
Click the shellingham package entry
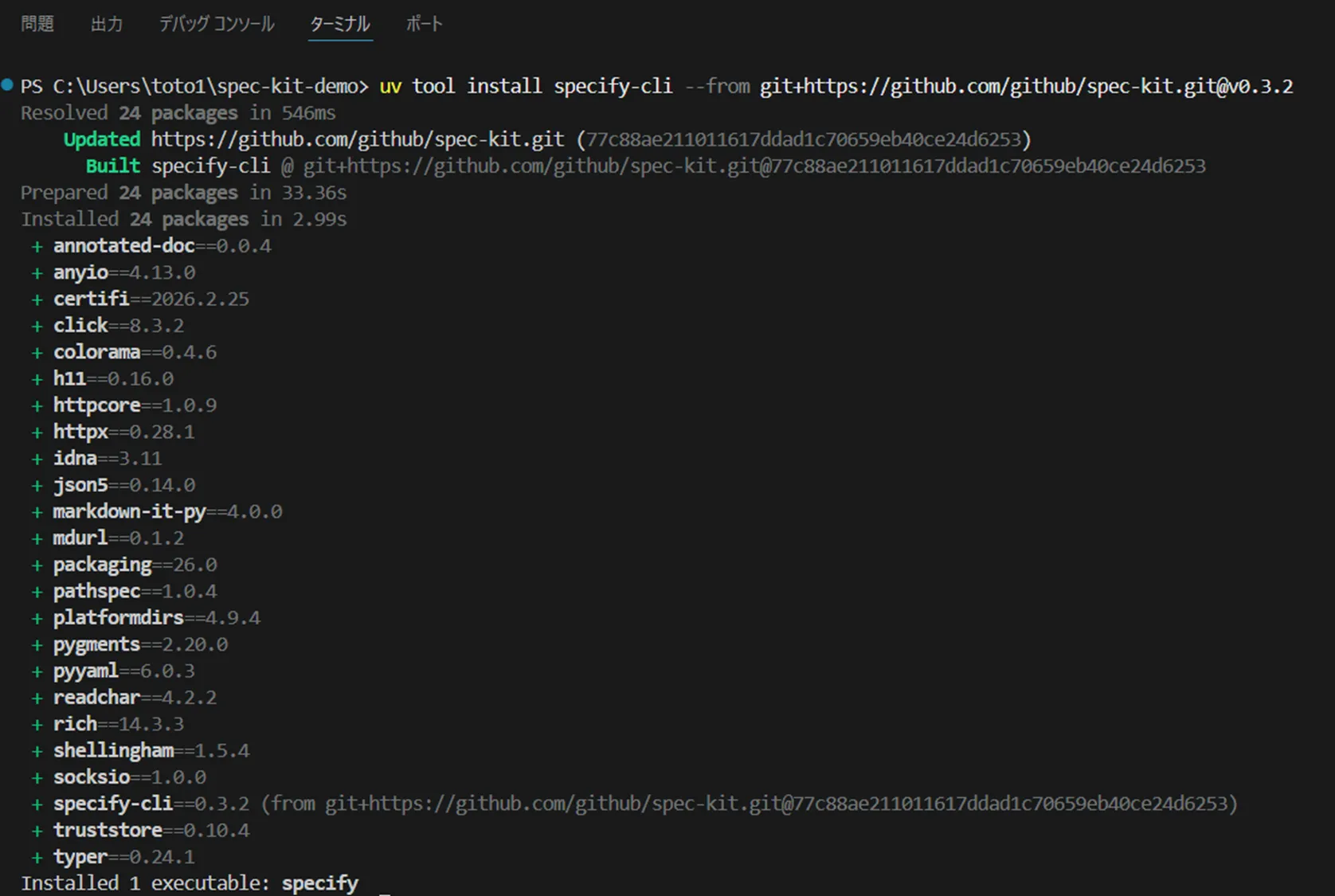tap(113, 750)
